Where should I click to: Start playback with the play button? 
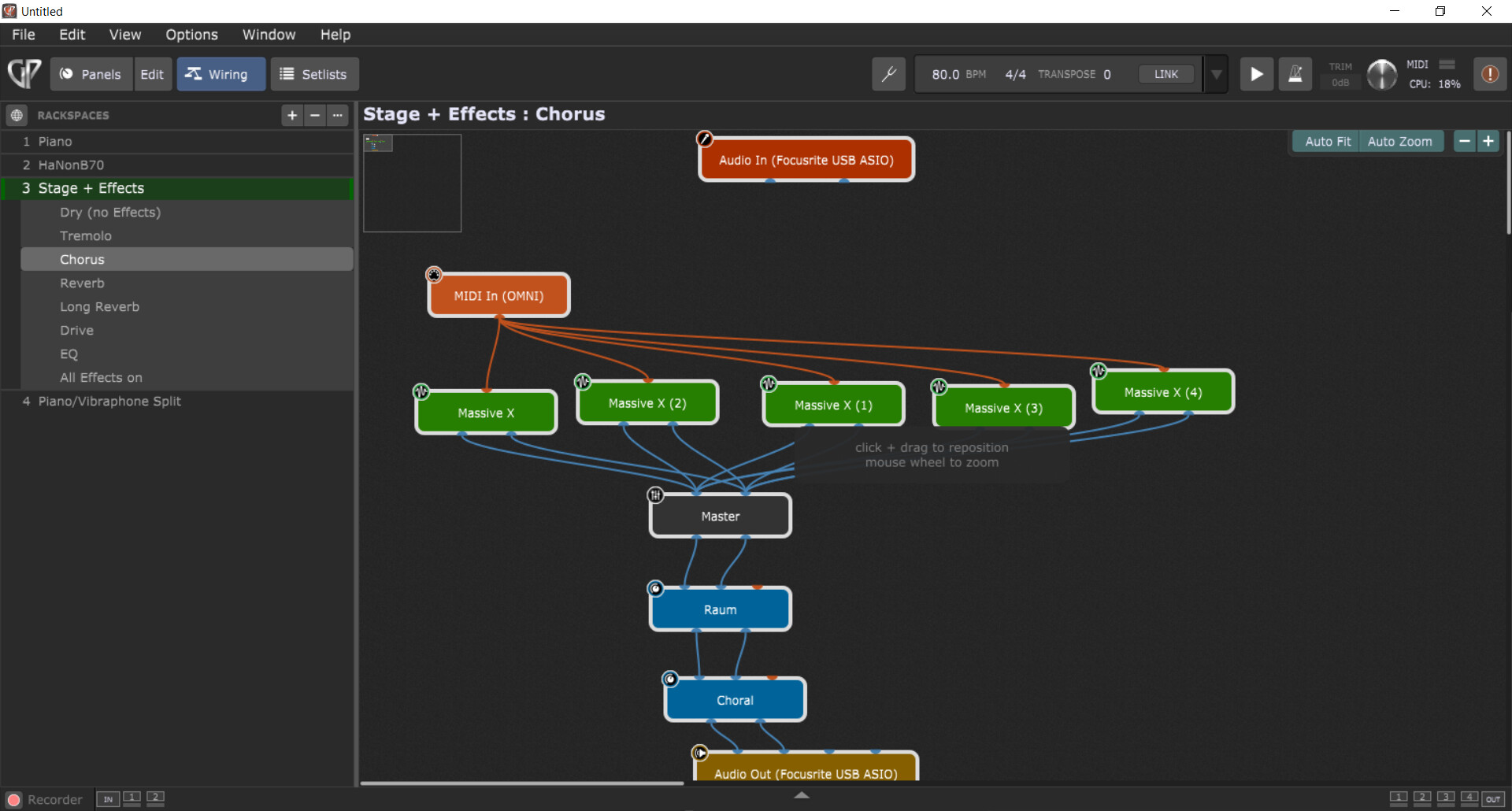tap(1257, 74)
